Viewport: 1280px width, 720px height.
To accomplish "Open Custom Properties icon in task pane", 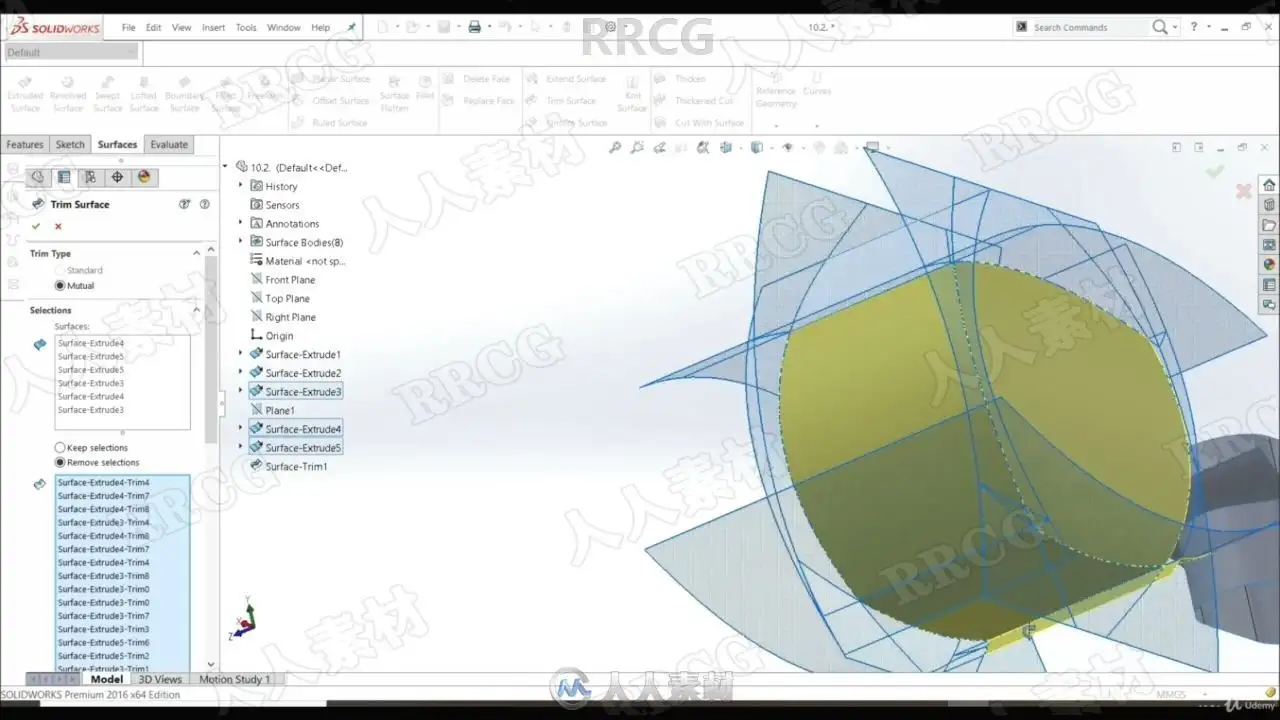I will [x=1269, y=285].
